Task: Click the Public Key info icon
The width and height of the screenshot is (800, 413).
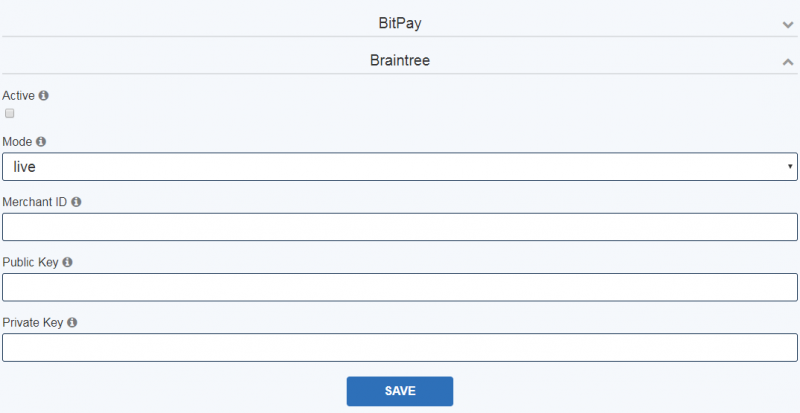Action: (67, 262)
